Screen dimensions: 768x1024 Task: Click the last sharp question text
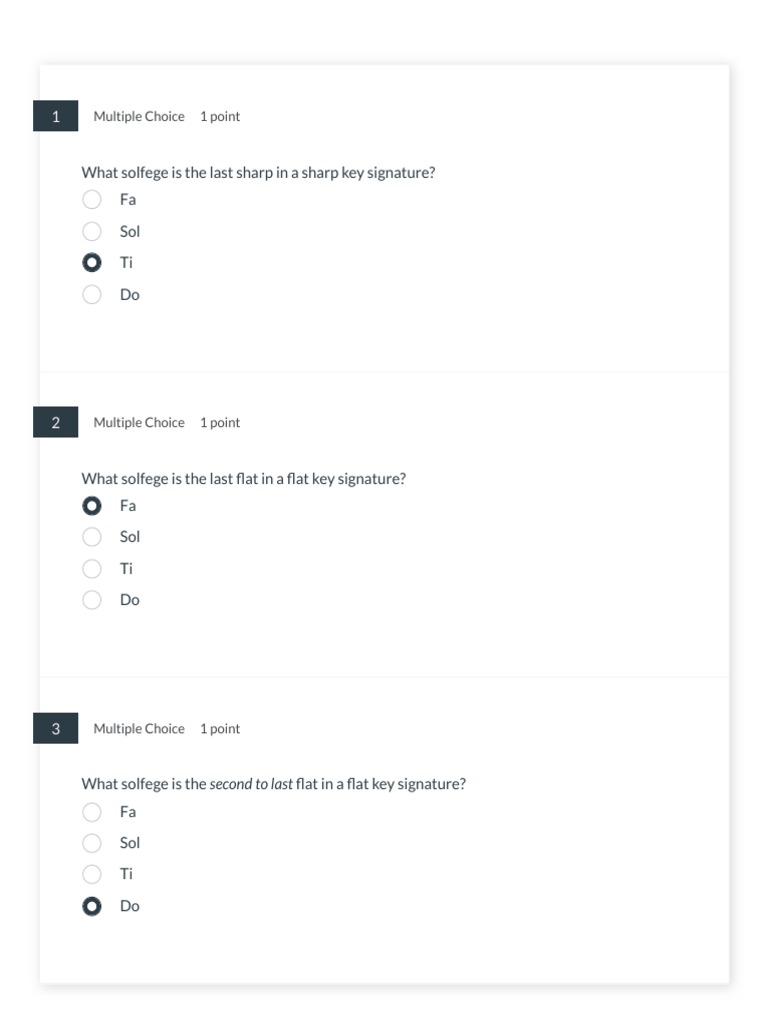[258, 173]
